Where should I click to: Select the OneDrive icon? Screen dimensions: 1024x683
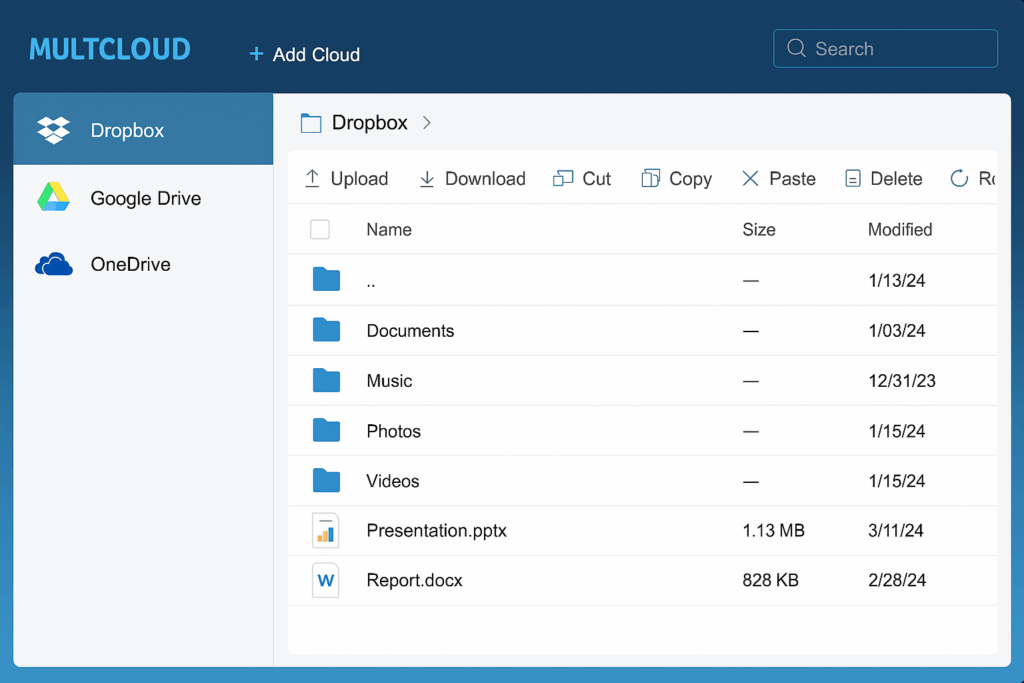coord(51,264)
